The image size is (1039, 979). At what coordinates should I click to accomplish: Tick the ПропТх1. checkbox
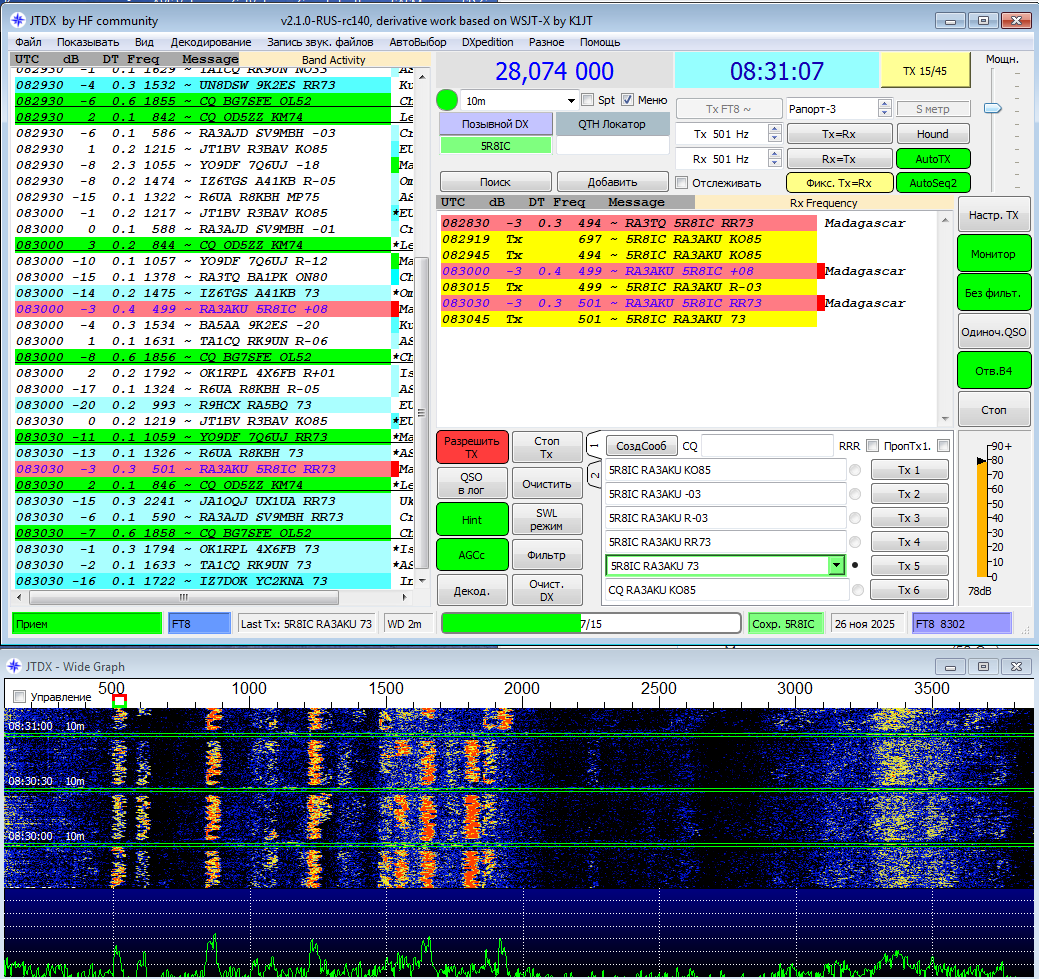[944, 445]
